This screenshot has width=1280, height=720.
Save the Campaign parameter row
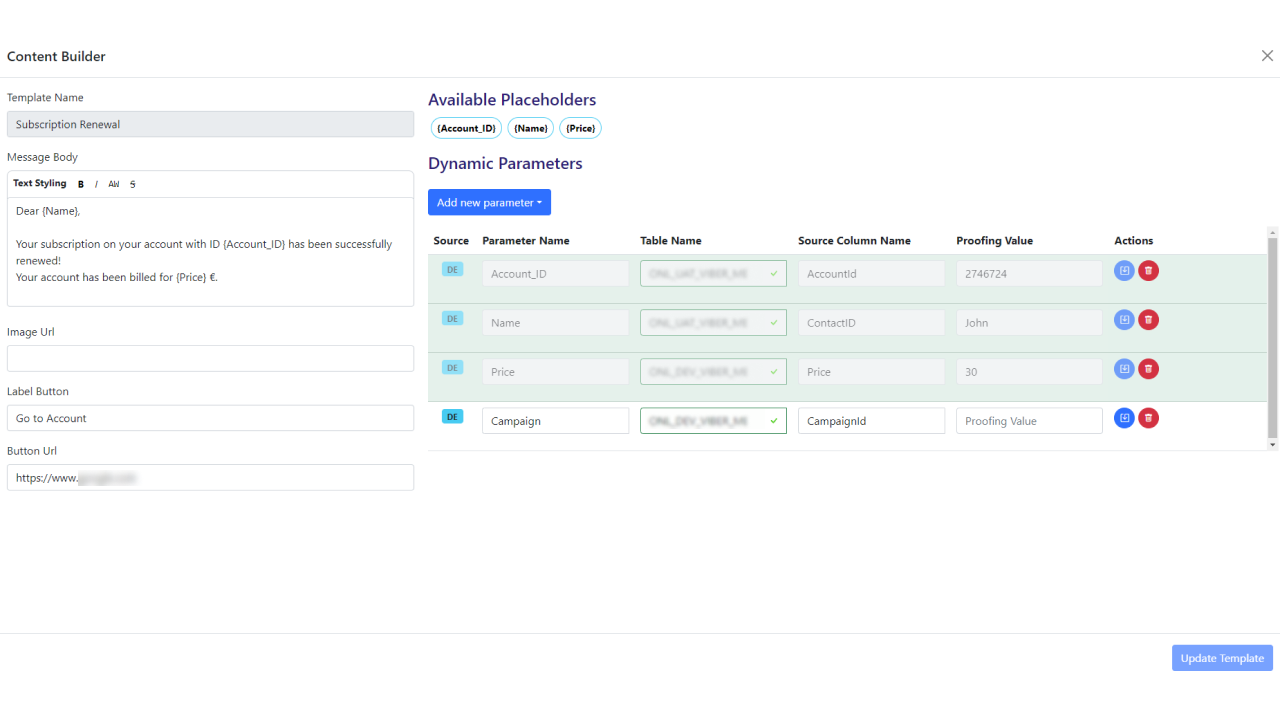coord(1124,418)
